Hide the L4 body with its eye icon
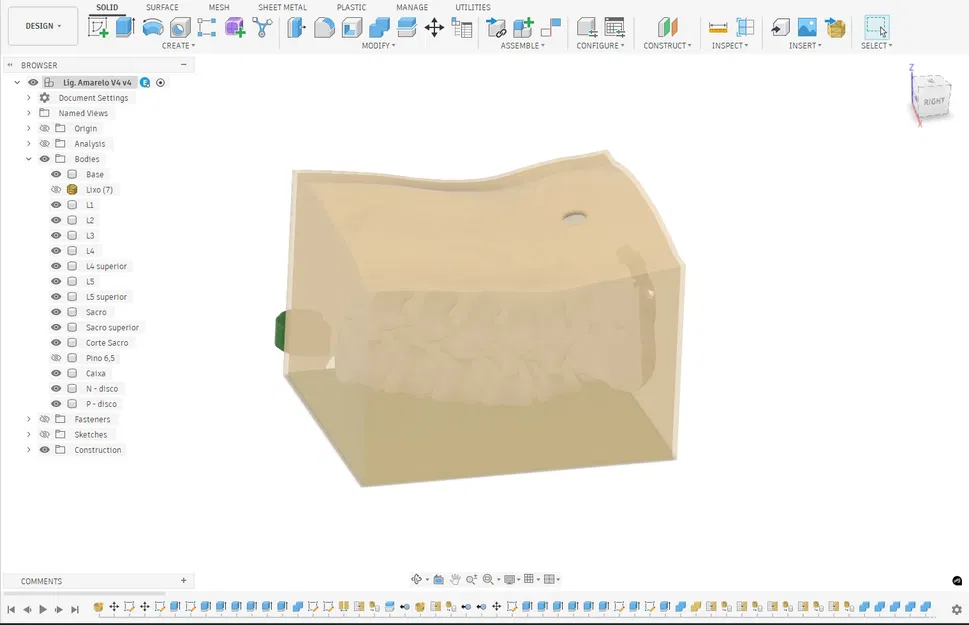This screenshot has height=625, width=969. pos(56,250)
